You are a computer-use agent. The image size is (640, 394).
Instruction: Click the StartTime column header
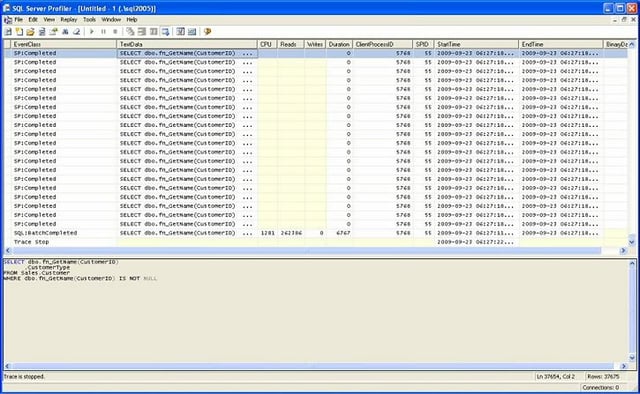[x=477, y=44]
